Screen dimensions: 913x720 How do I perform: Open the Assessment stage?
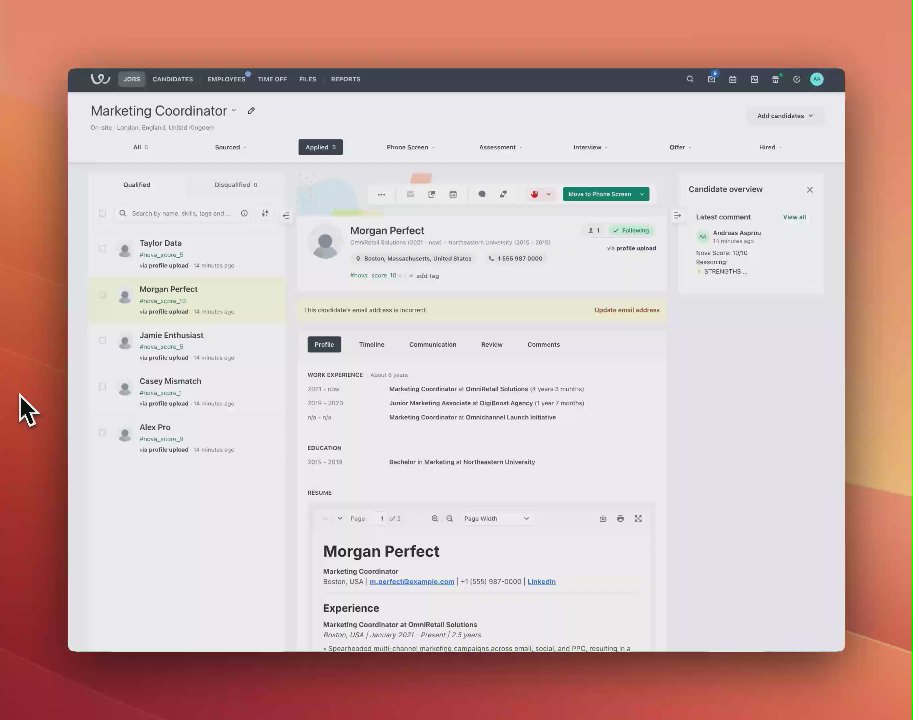[500, 147]
